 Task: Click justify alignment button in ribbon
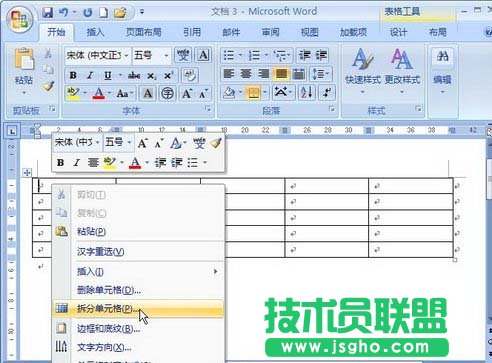point(281,74)
